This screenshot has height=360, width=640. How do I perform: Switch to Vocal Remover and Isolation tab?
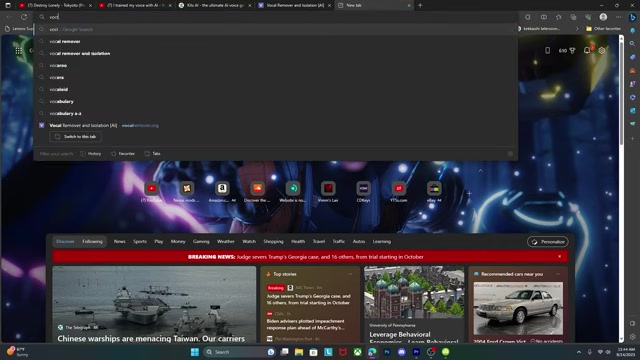(295, 5)
